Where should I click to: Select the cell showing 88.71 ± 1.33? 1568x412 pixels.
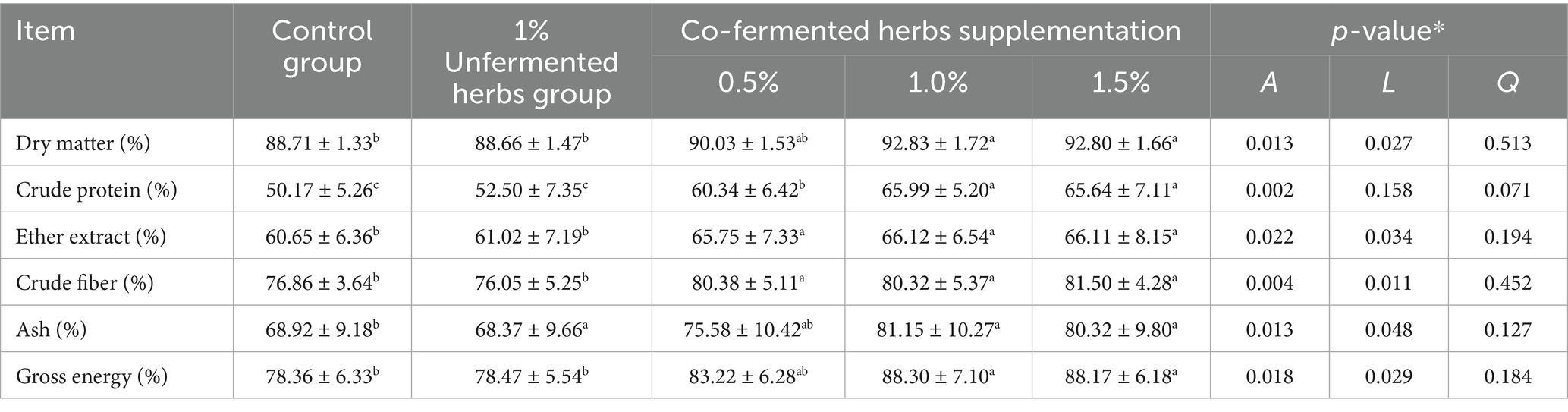pyautogui.click(x=322, y=143)
